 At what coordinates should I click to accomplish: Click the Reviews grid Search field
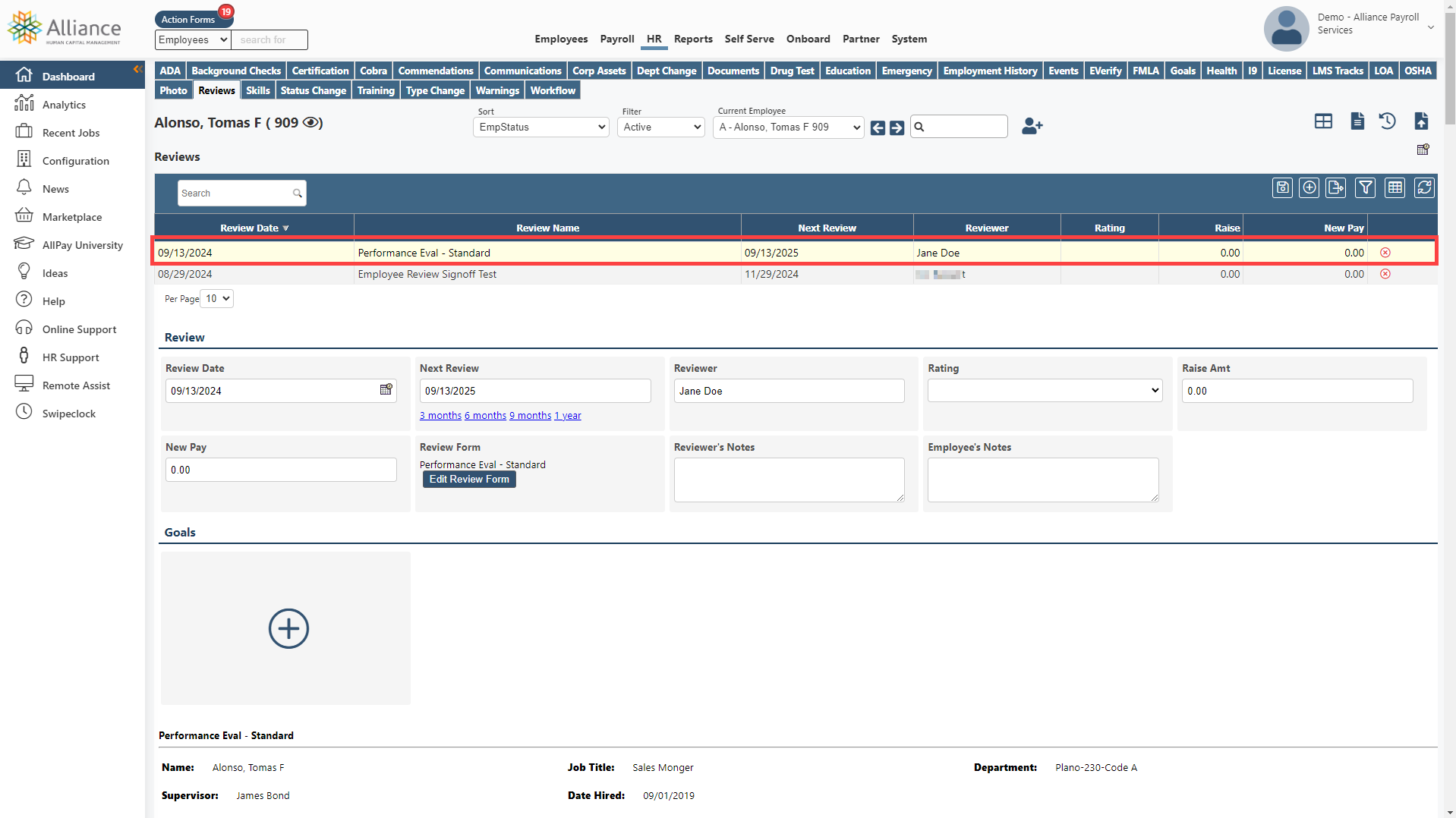[x=241, y=193]
